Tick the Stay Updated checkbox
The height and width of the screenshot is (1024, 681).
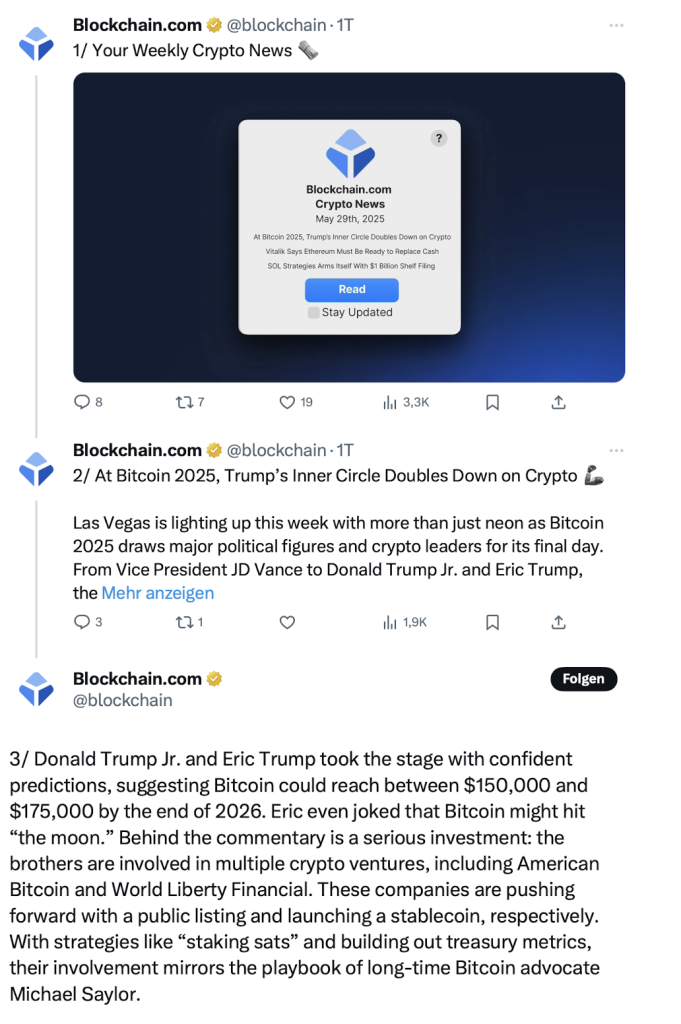(314, 312)
